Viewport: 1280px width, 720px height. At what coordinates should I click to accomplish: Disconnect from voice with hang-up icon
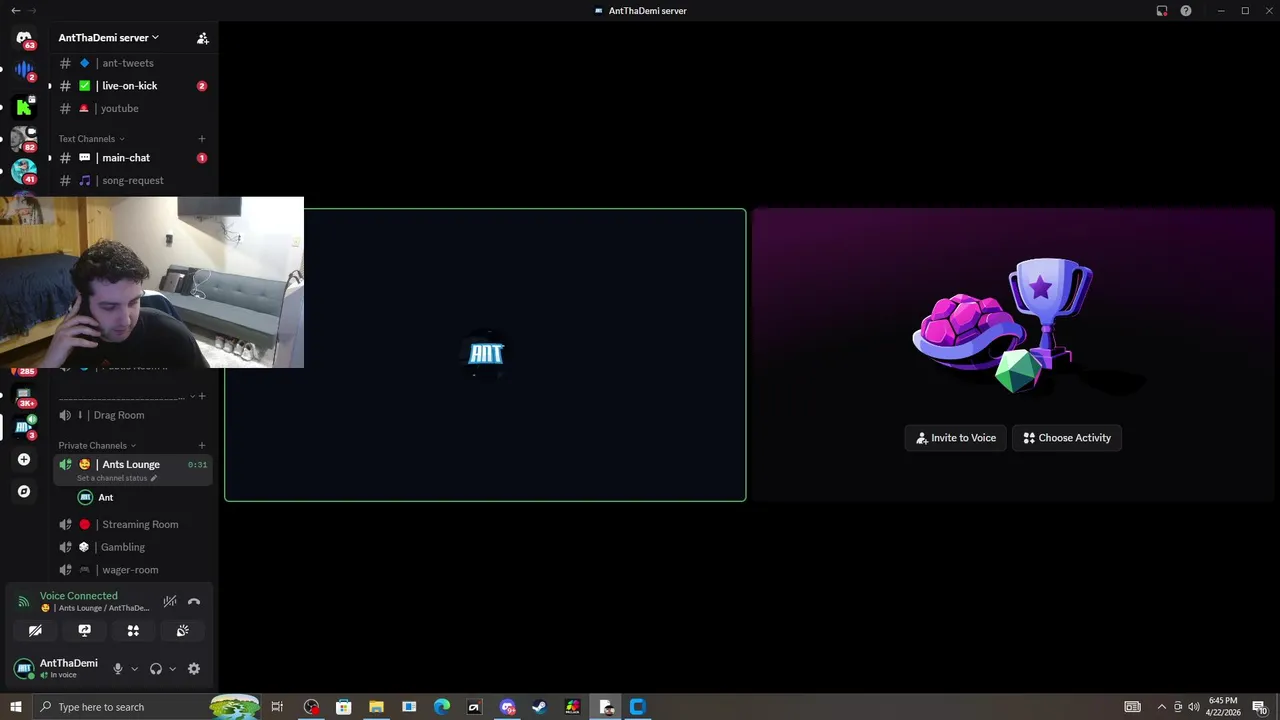[x=194, y=602]
